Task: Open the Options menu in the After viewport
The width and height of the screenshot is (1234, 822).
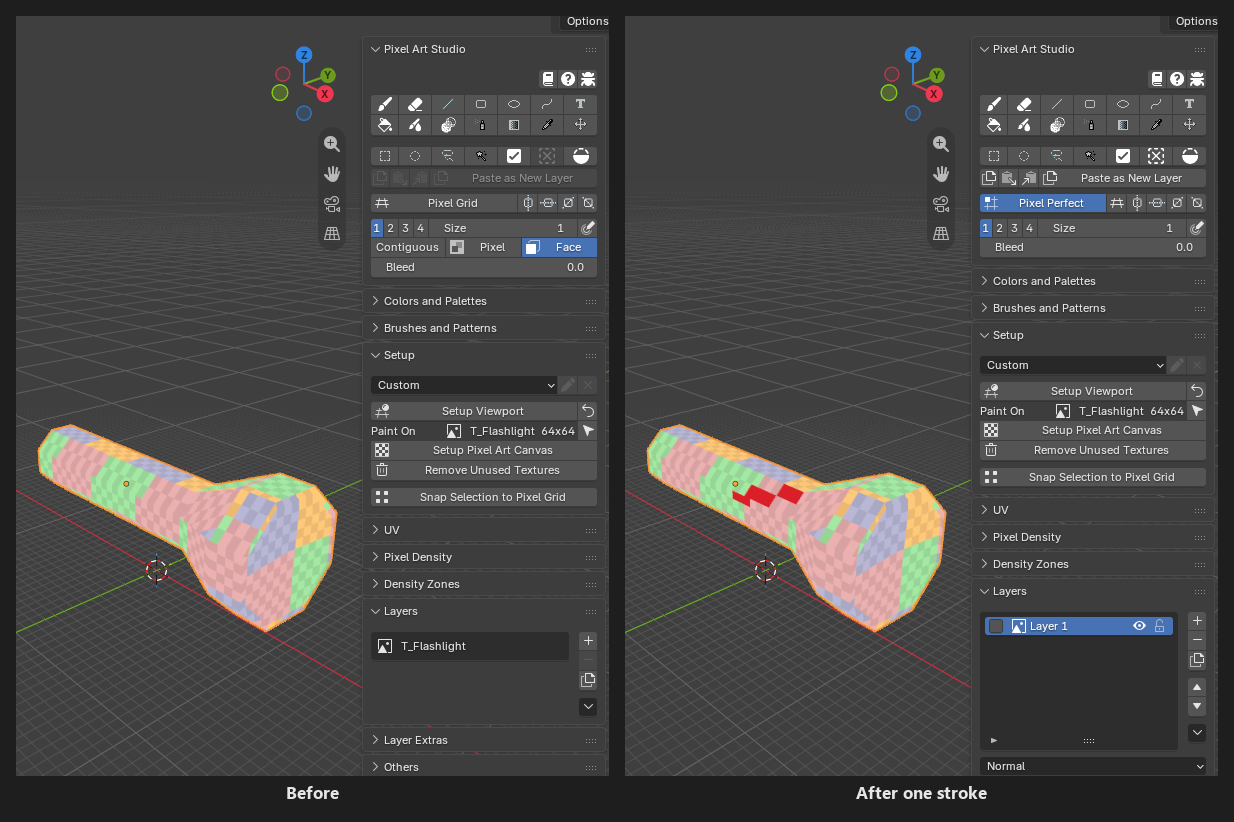Action: pyautogui.click(x=1196, y=21)
